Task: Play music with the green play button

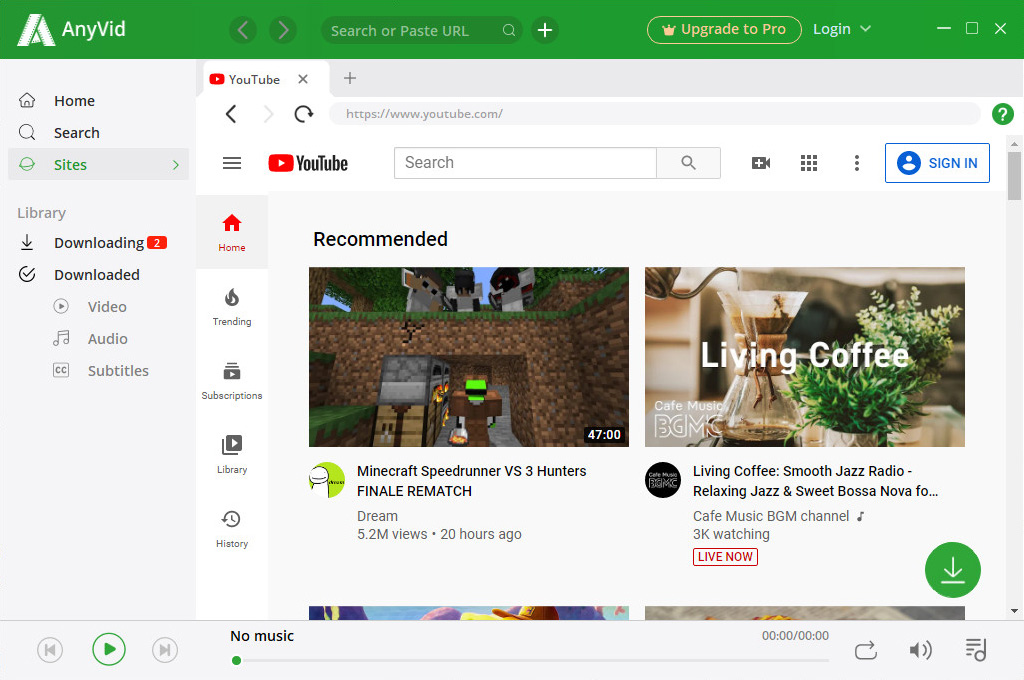Action: click(108, 649)
